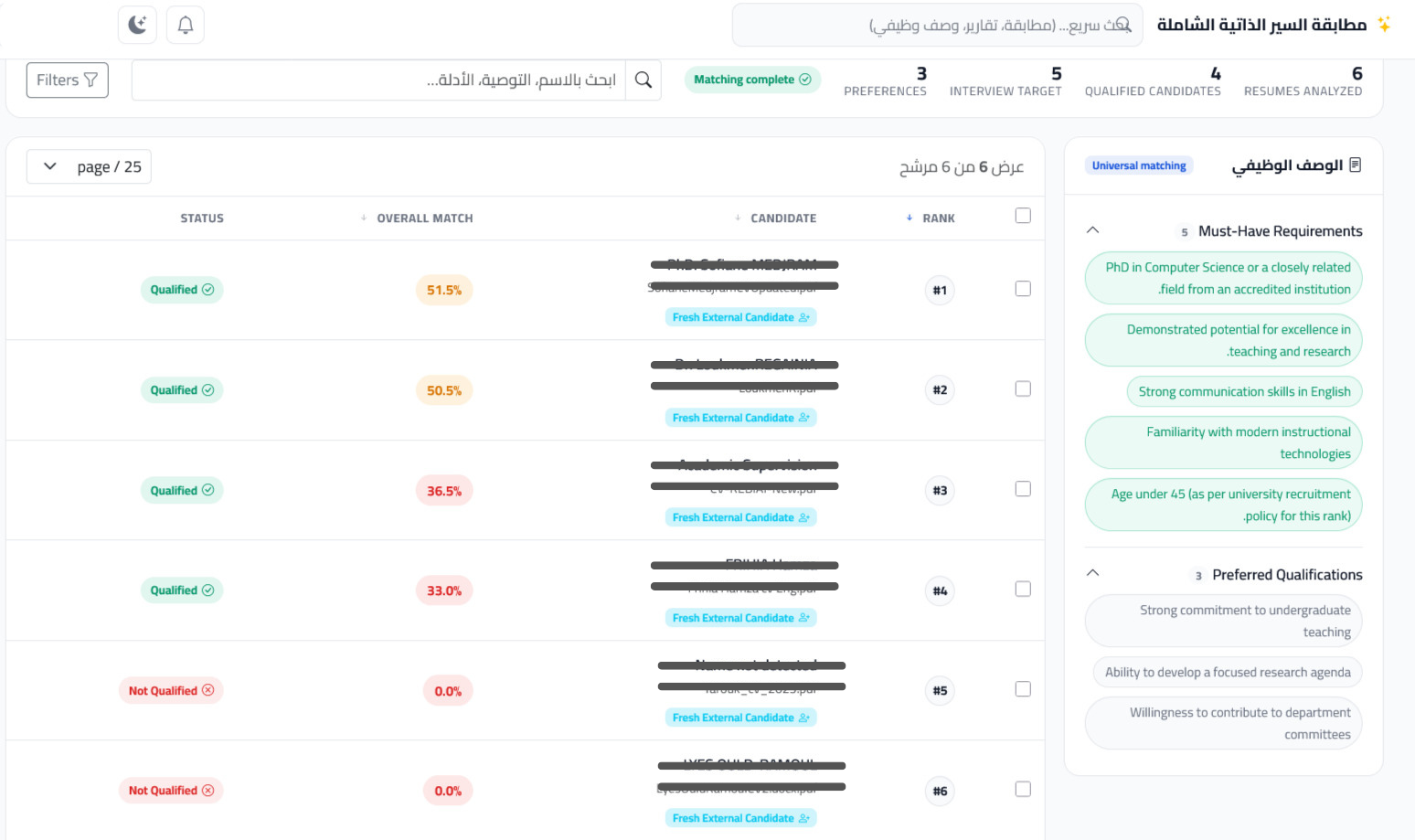Click the candidate search magnifier button

tap(644, 80)
